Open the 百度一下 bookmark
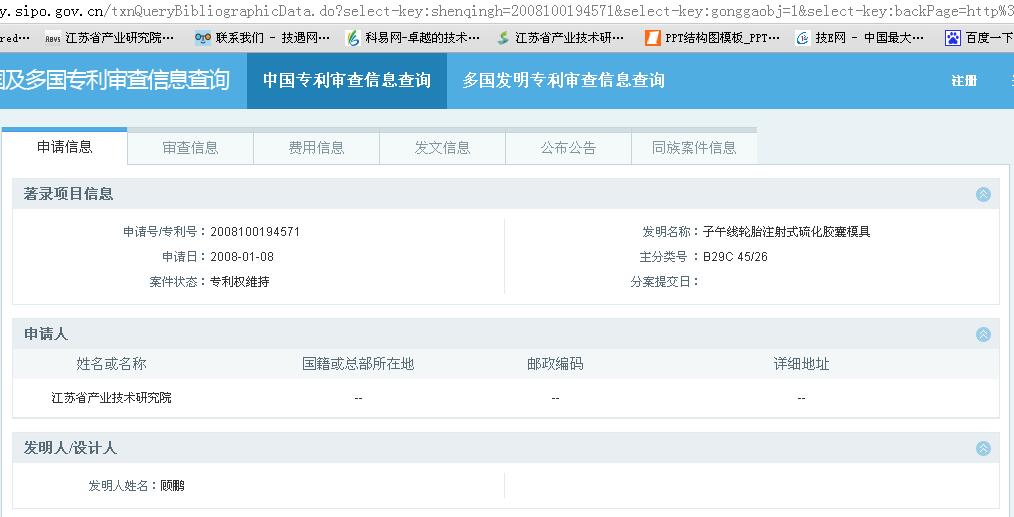Viewport: 1014px width, 517px height. [979, 38]
